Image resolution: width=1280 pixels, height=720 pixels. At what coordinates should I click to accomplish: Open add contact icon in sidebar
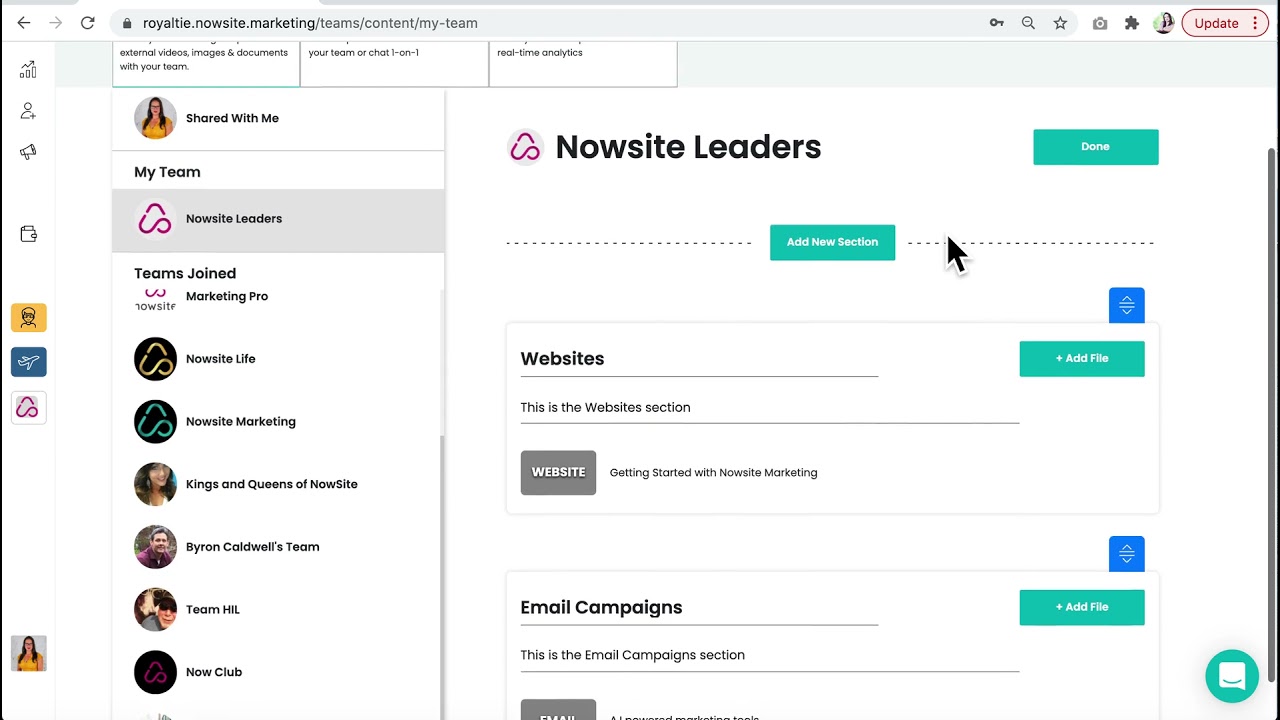tap(28, 111)
